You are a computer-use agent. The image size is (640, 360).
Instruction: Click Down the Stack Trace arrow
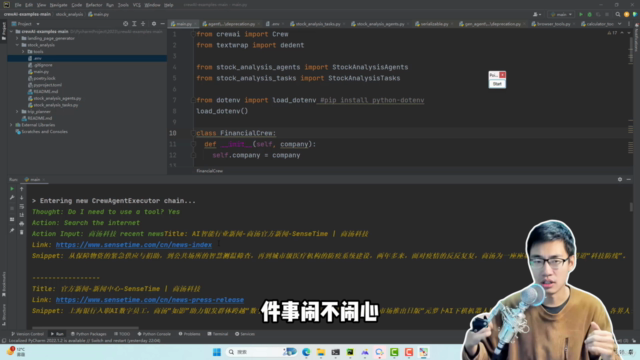tap(22, 198)
